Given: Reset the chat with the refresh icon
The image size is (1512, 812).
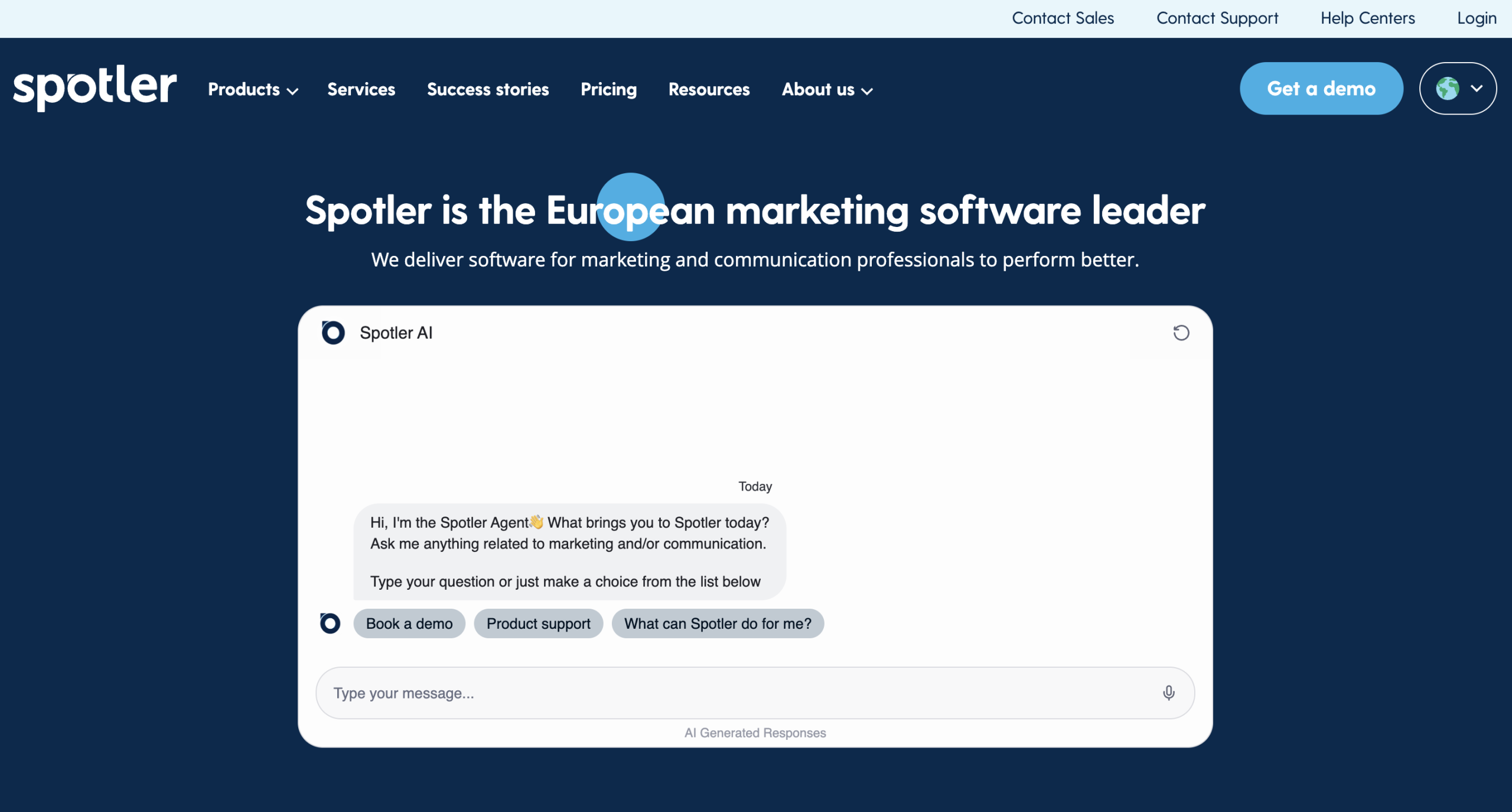Looking at the screenshot, I should tap(1181, 333).
